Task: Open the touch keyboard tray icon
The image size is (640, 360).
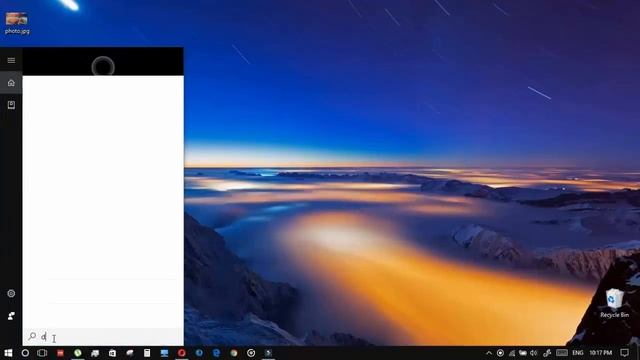Action: (562, 353)
